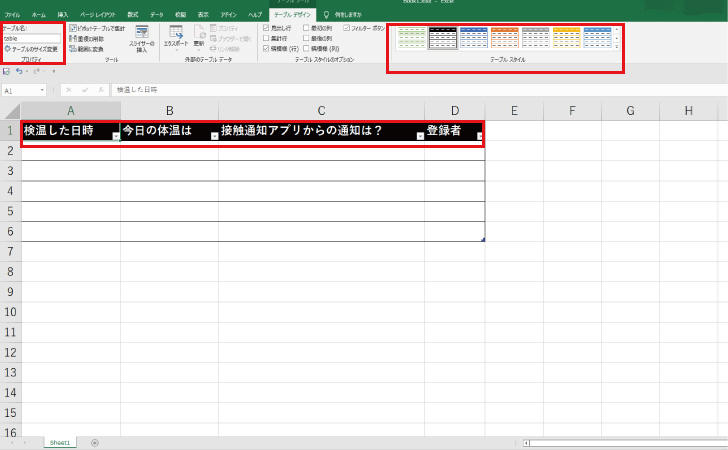Click the table resize handle at D6 corner
Image resolution: width=728 pixels, height=450 pixels.
[x=483, y=240]
